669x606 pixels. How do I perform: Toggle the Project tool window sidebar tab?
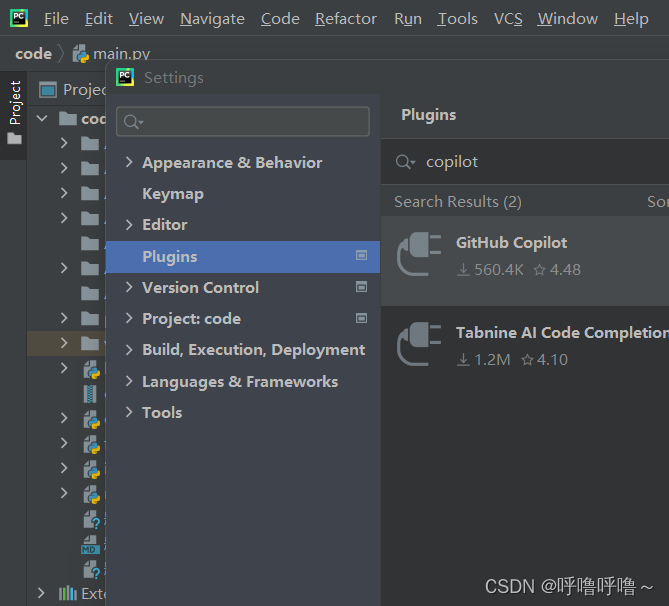(15, 102)
